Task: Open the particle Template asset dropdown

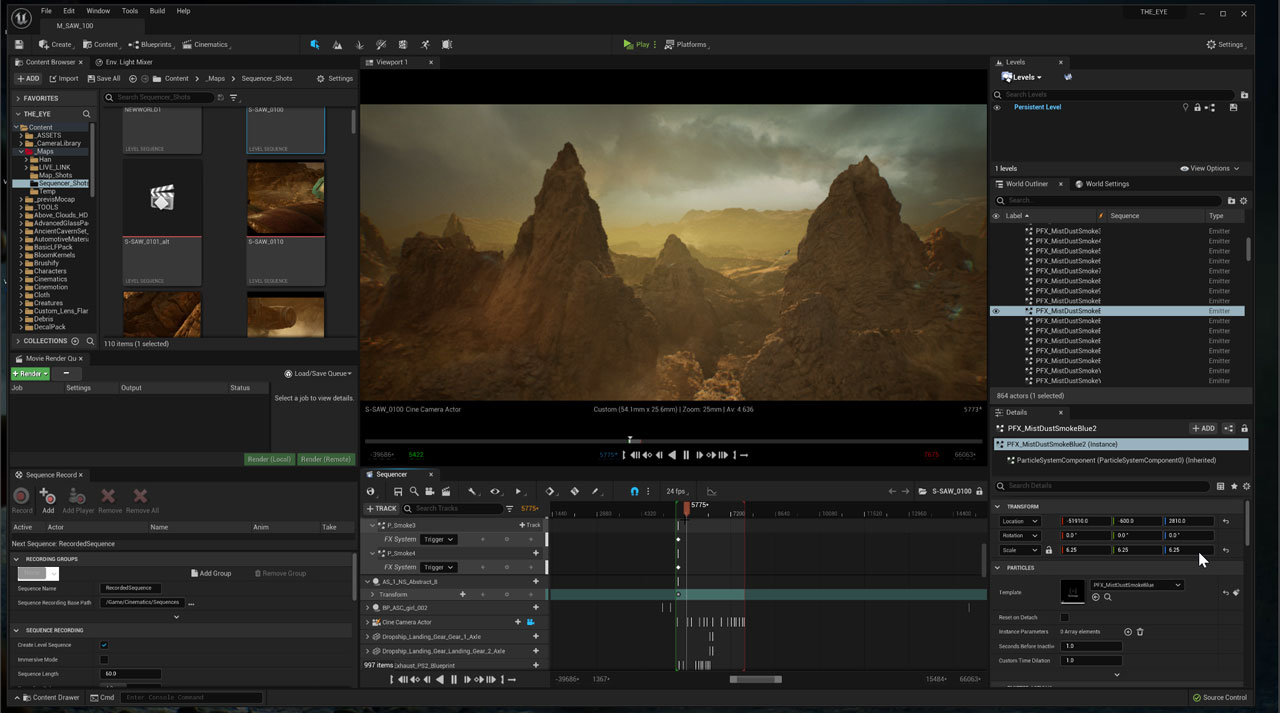Action: (x=1137, y=585)
